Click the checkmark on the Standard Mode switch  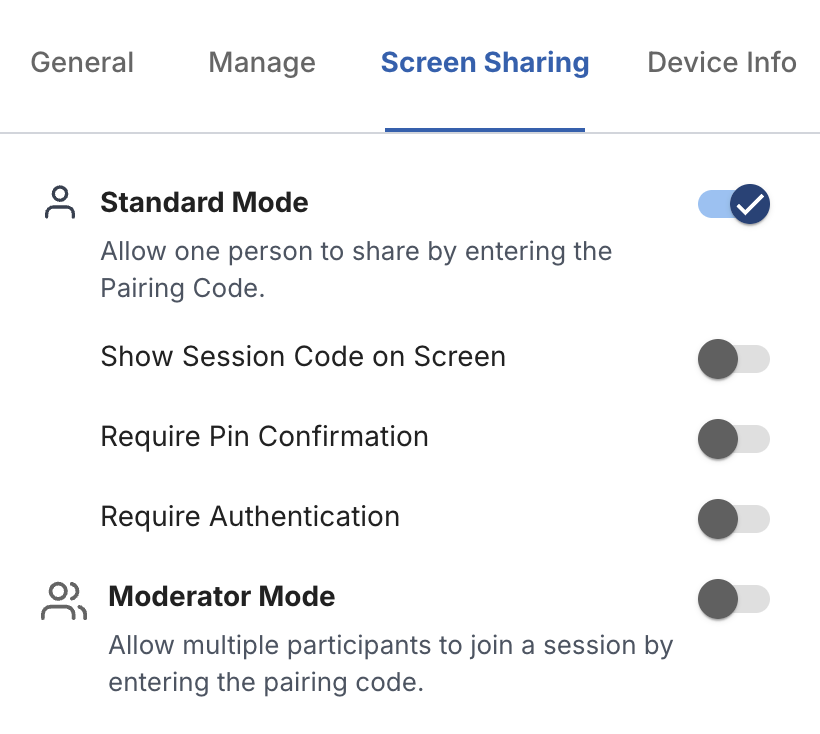(749, 205)
